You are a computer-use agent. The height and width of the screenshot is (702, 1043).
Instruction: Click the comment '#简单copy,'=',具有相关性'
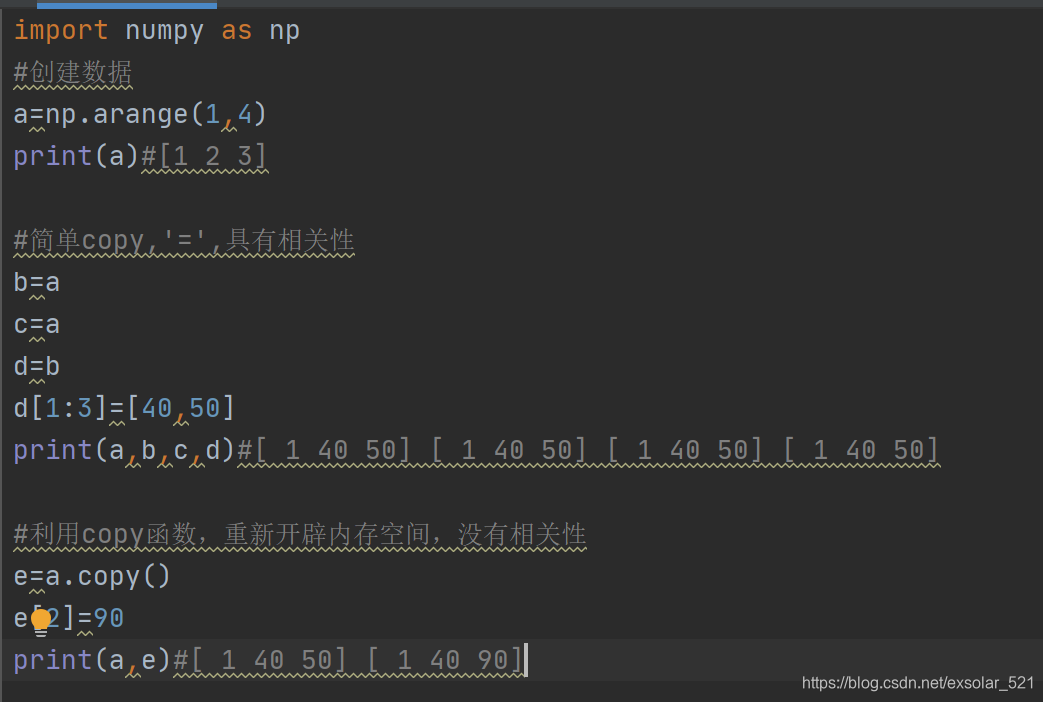coord(184,240)
